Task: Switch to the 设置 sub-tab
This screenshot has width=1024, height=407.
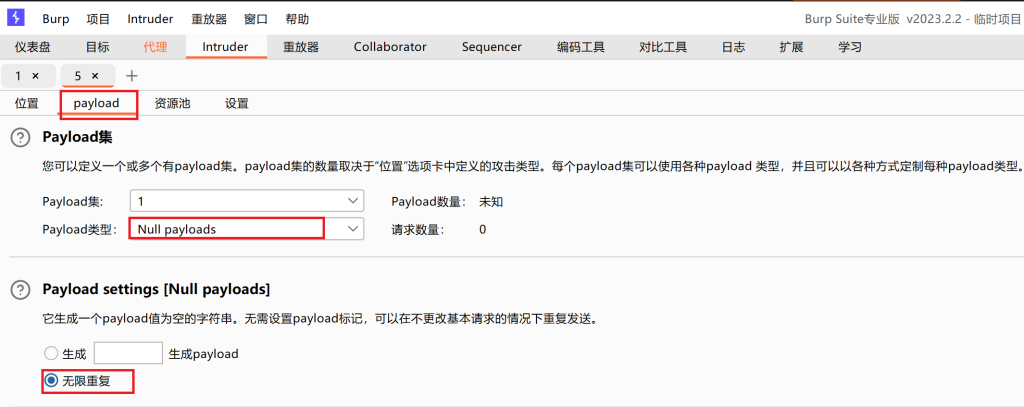Action: [236, 103]
